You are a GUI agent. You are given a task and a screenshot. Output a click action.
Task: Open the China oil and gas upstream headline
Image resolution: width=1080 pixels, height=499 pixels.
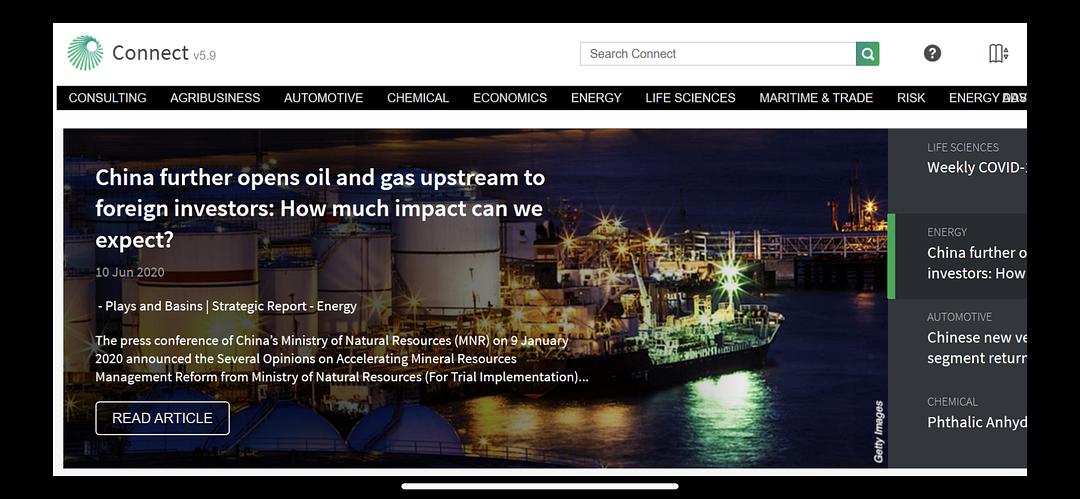[320, 208]
